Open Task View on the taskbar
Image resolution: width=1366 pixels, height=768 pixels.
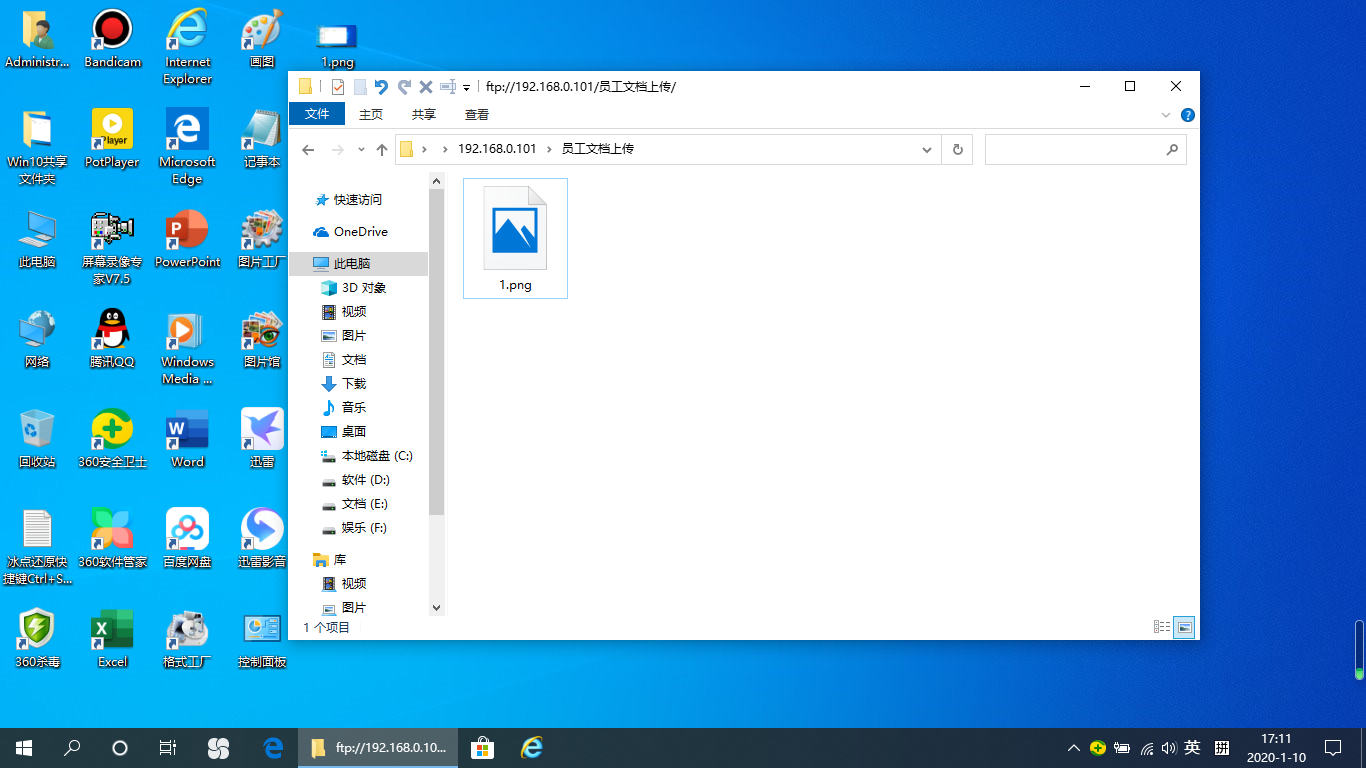[x=168, y=747]
